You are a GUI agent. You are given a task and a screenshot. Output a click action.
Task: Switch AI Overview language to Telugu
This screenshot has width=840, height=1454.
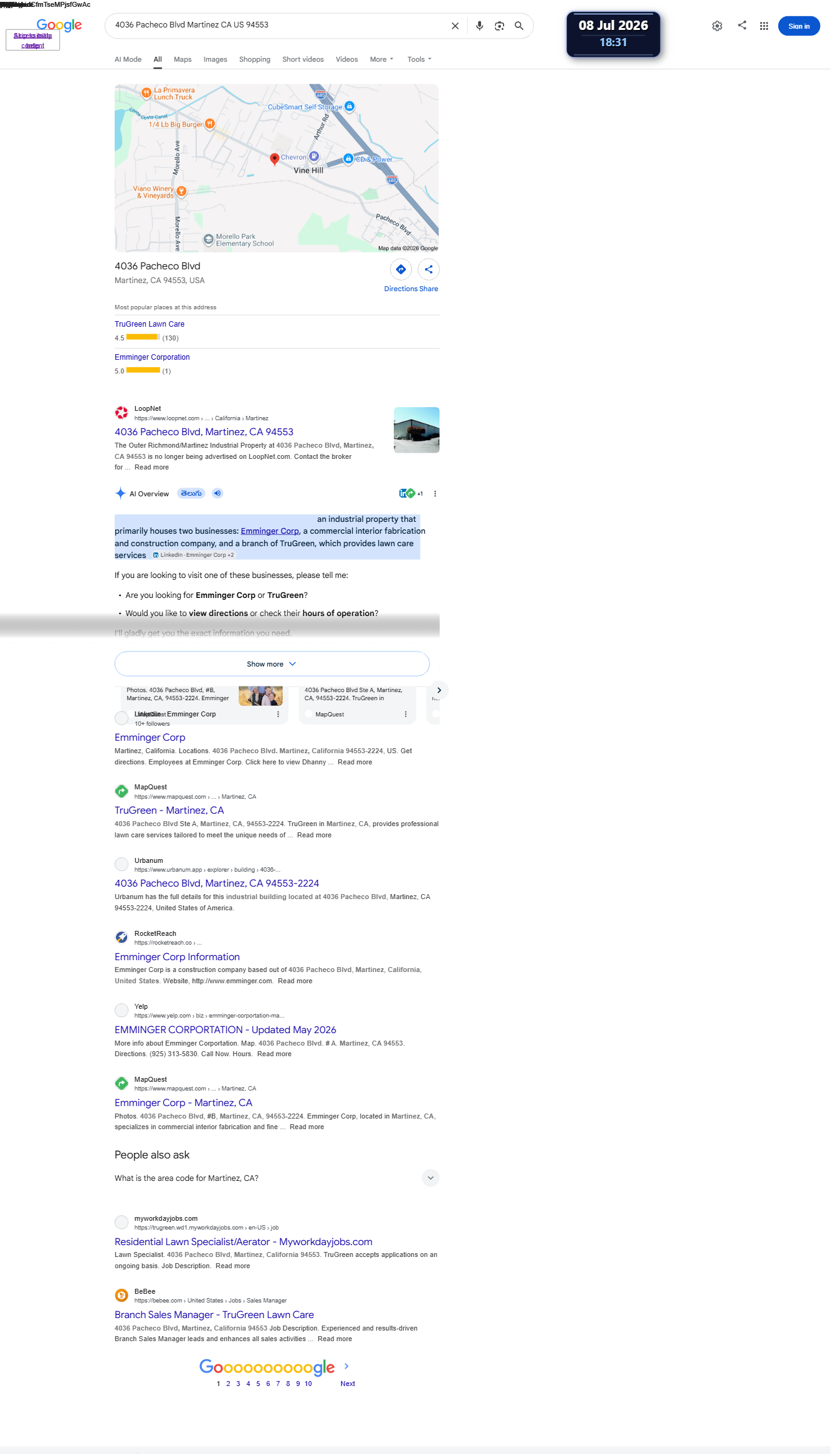[191, 493]
